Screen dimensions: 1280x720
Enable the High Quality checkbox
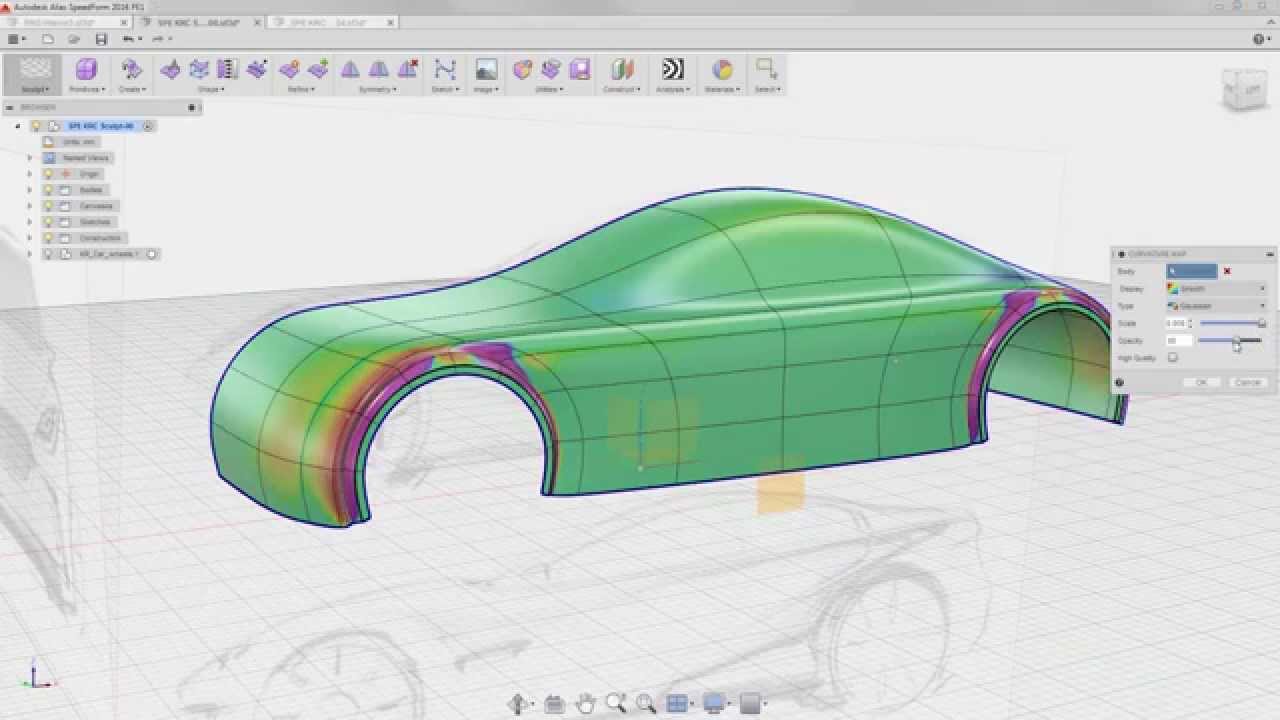pos(1172,358)
